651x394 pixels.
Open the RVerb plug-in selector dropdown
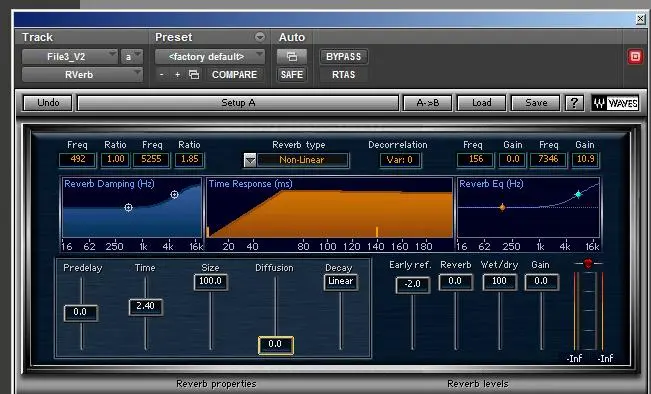click(82, 75)
